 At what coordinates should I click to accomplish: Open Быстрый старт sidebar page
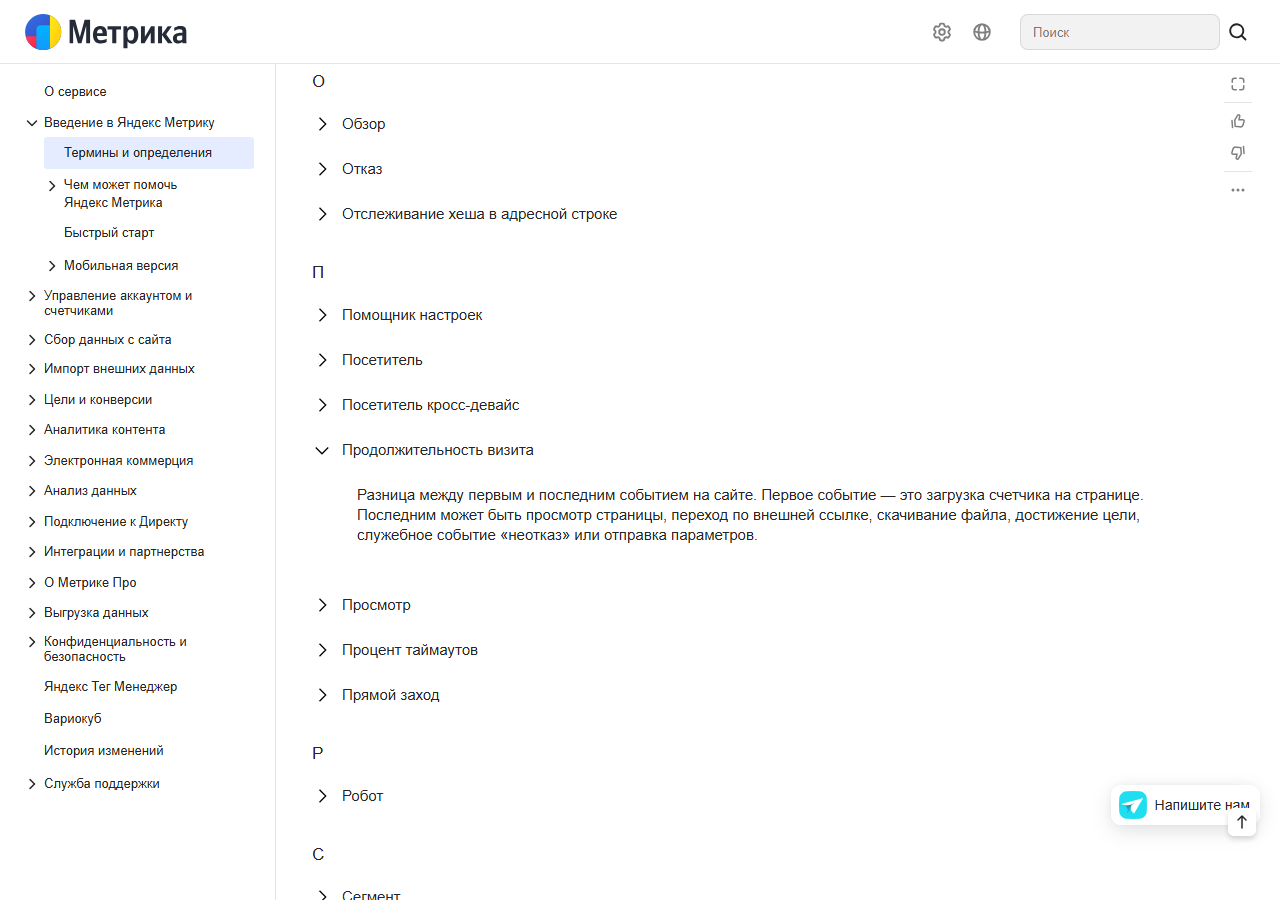(x=109, y=233)
